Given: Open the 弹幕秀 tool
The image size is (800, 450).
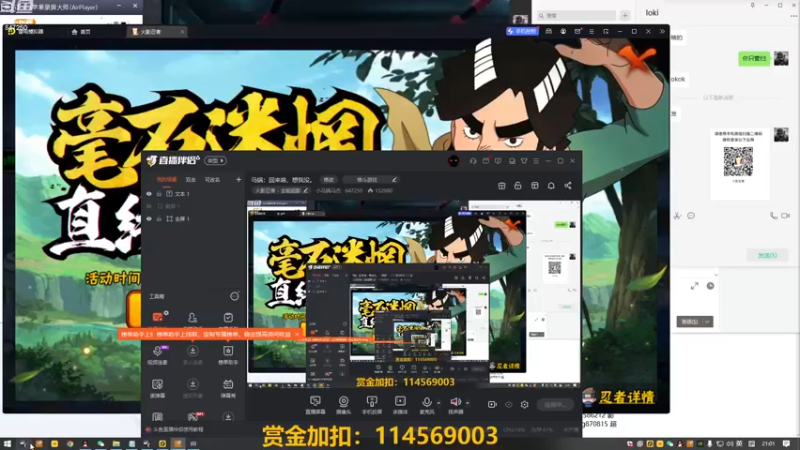Looking at the screenshot, I should pyautogui.click(x=228, y=388).
